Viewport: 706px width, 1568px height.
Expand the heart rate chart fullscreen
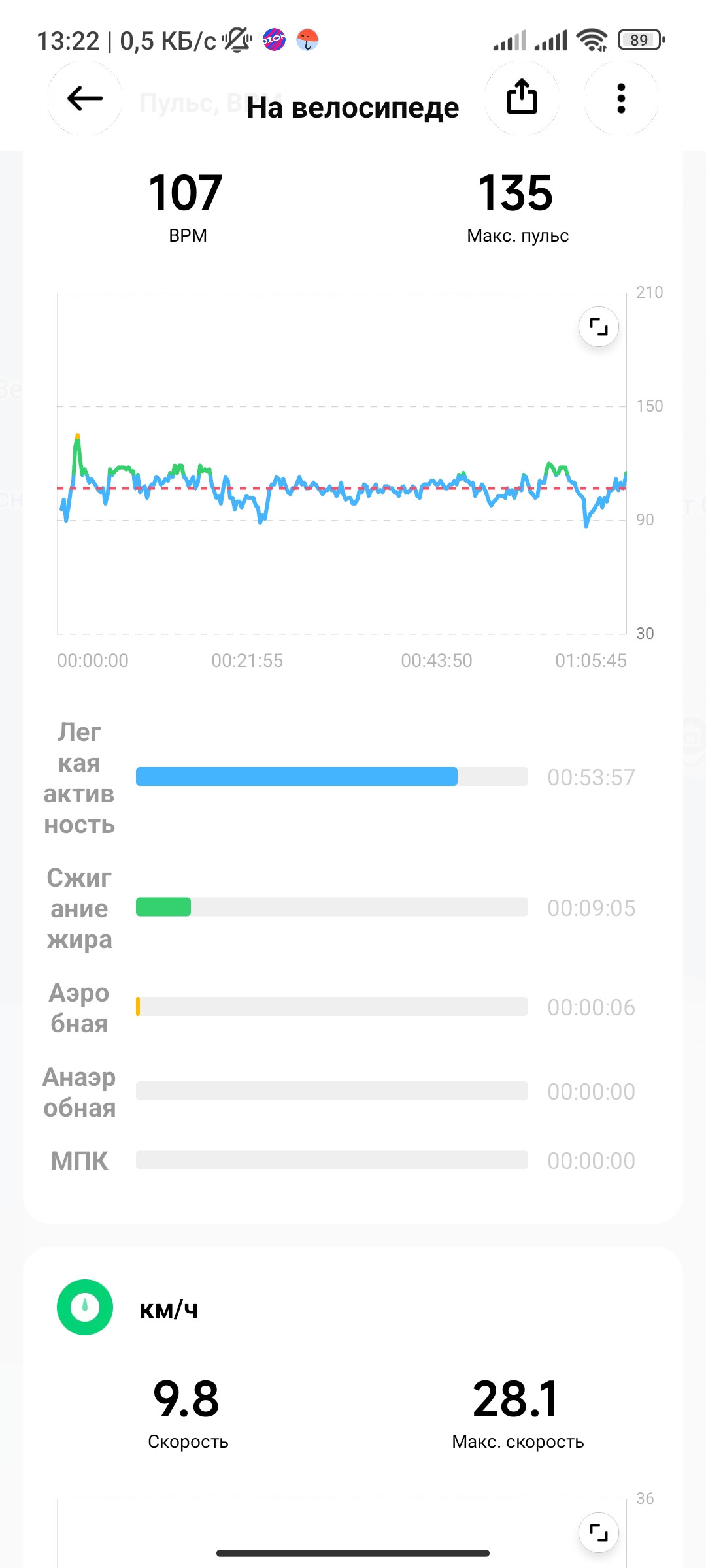coord(599,326)
